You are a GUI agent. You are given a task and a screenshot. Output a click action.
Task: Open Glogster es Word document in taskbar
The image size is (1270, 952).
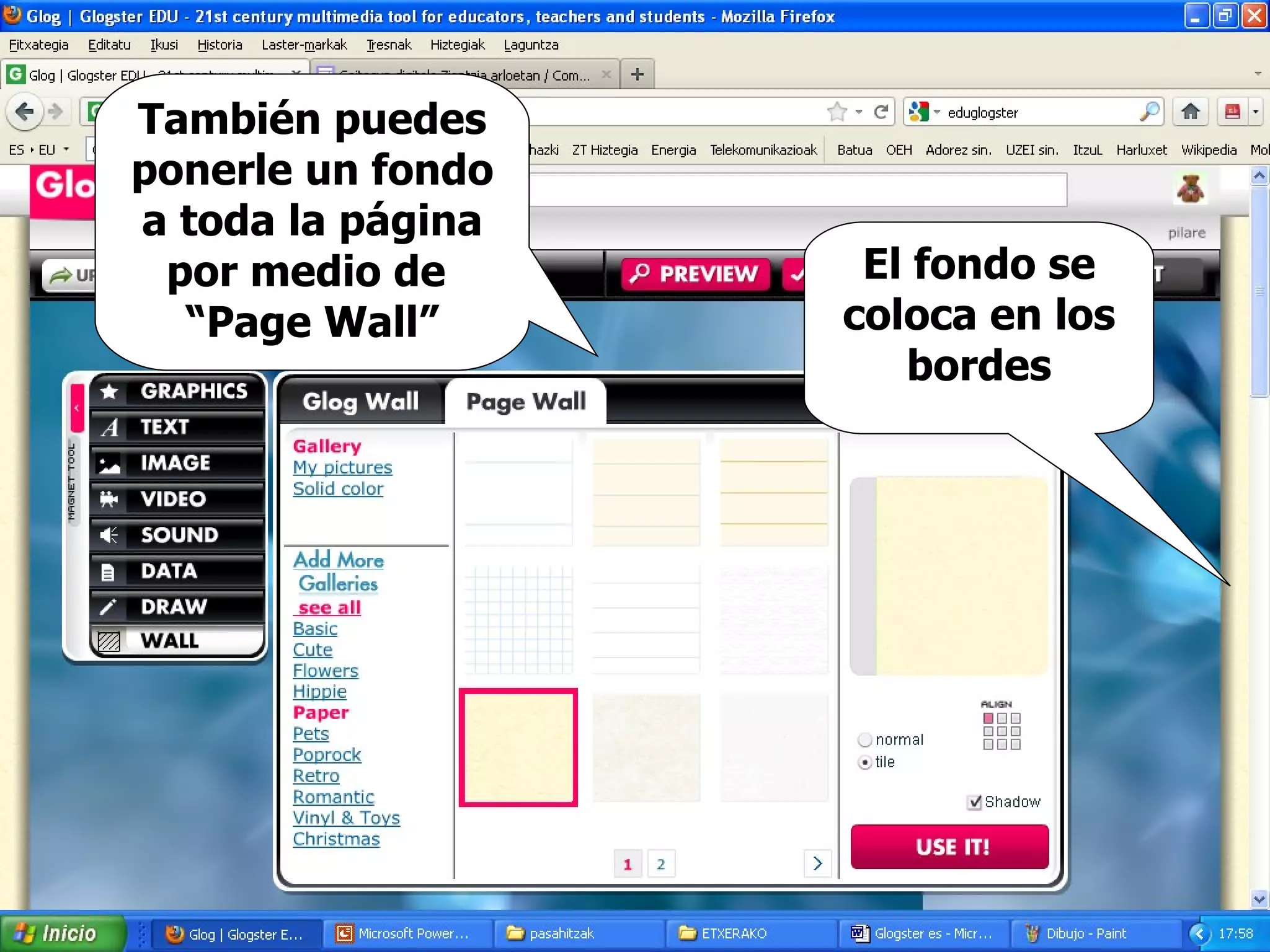(x=923, y=933)
